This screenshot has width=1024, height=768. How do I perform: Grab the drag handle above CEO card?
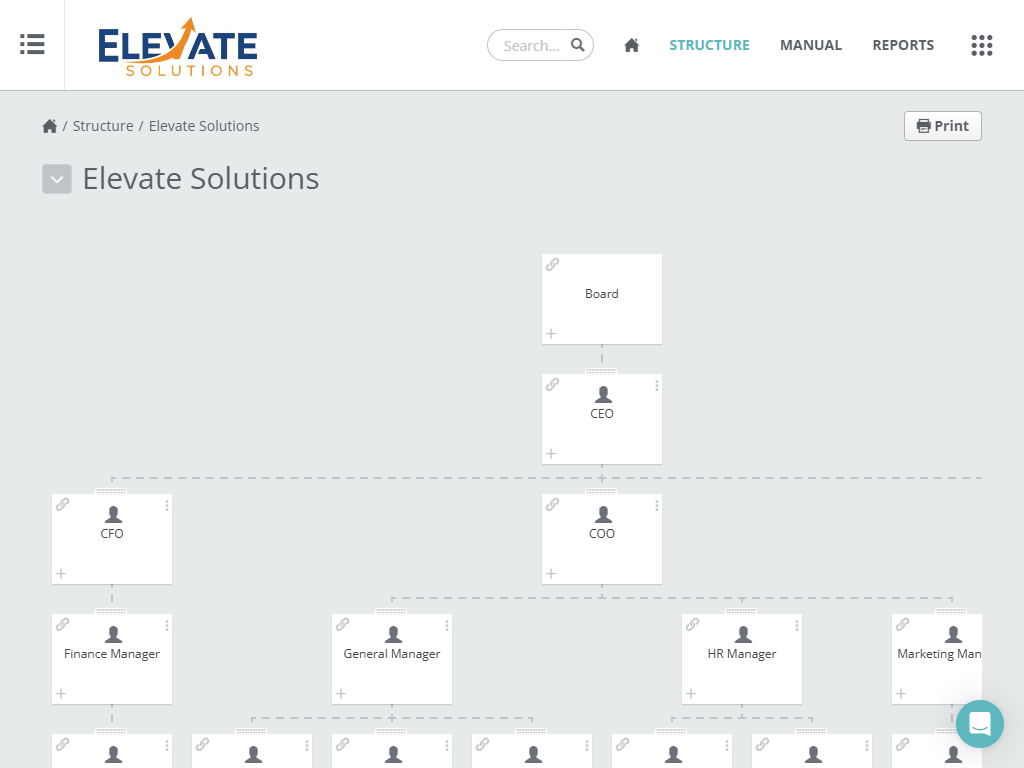point(601,371)
